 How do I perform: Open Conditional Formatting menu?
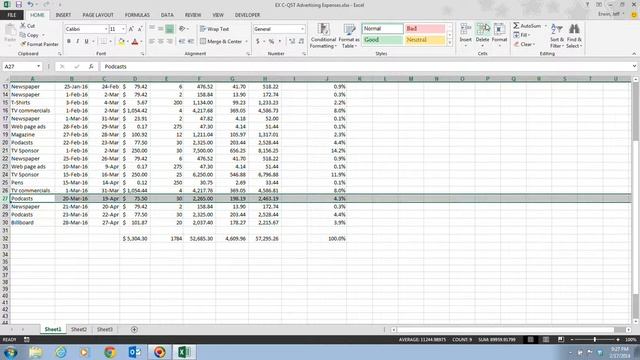coord(323,36)
